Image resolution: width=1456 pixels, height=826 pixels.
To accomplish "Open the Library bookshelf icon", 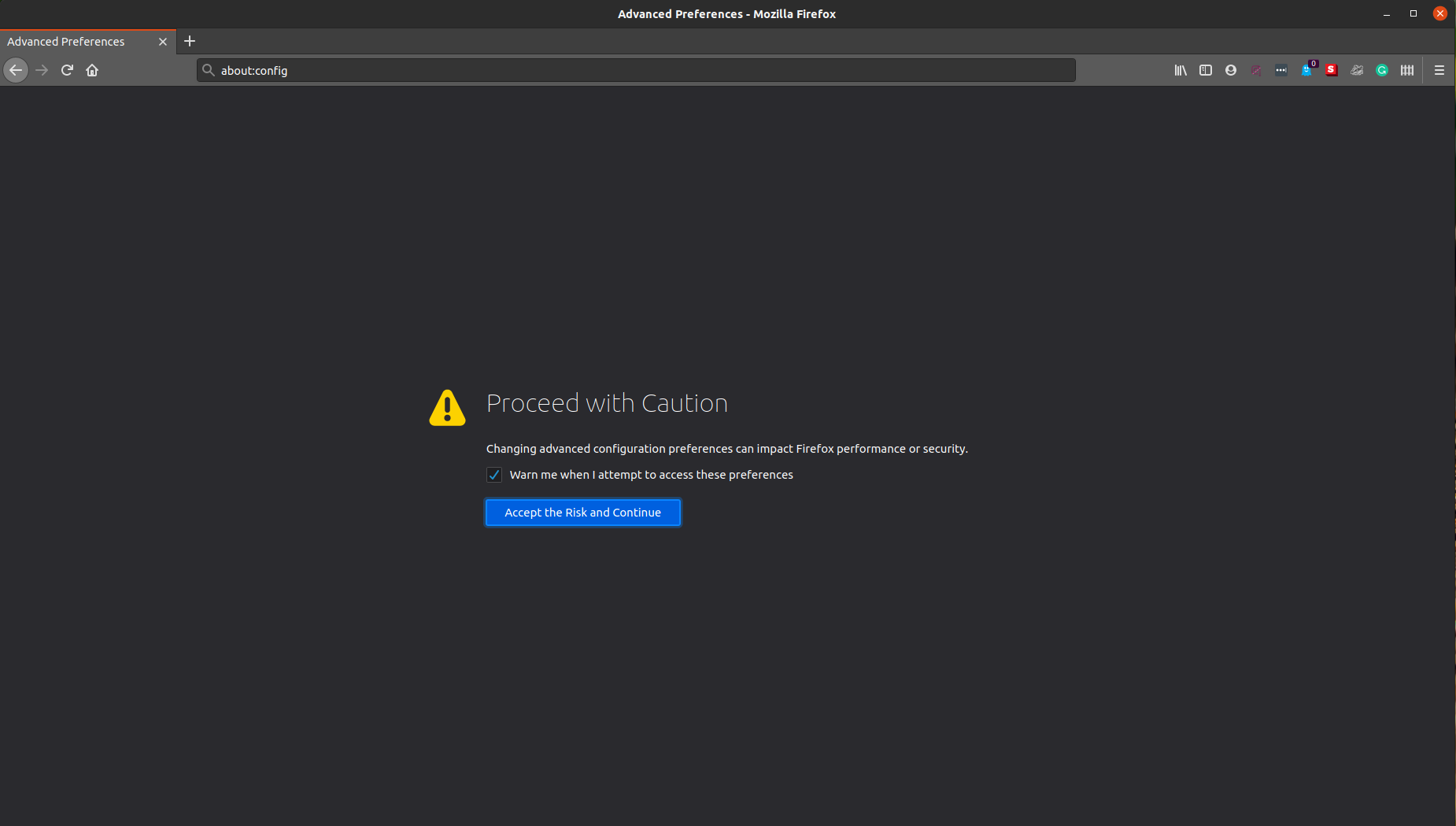I will pyautogui.click(x=1181, y=70).
